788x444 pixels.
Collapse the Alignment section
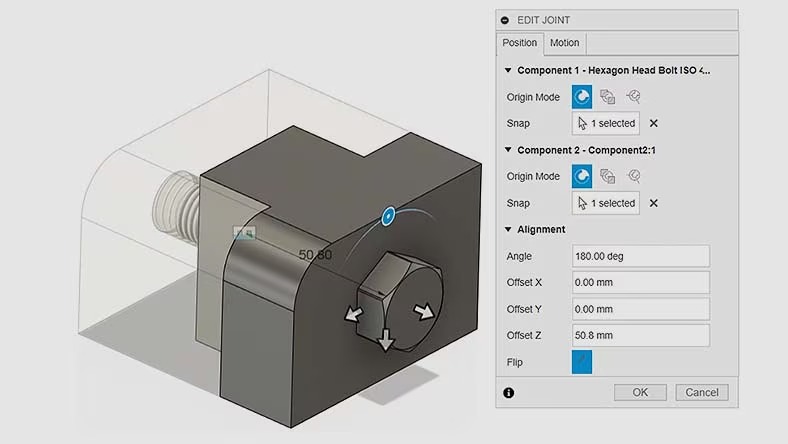click(508, 230)
